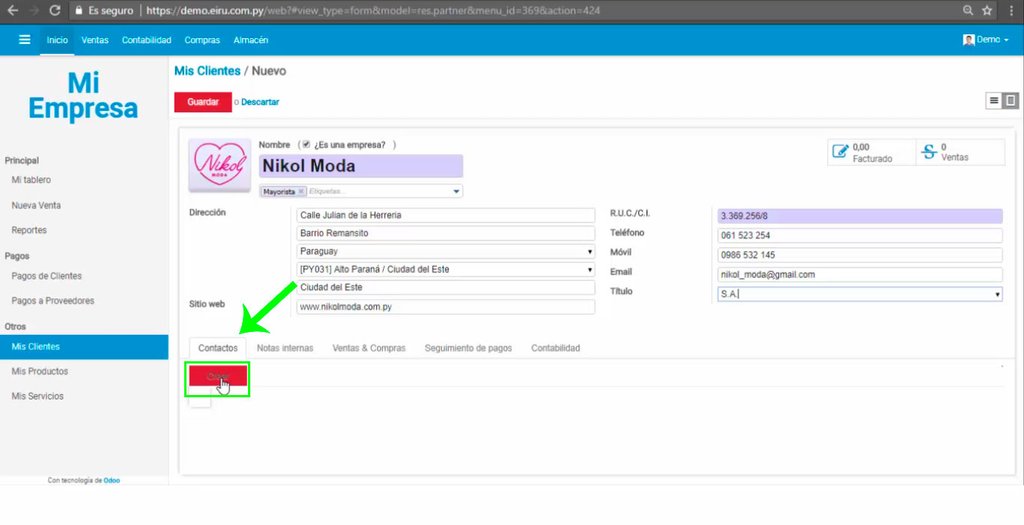Open Facturado invoice stat button
The image size is (1024, 525).
[871, 152]
